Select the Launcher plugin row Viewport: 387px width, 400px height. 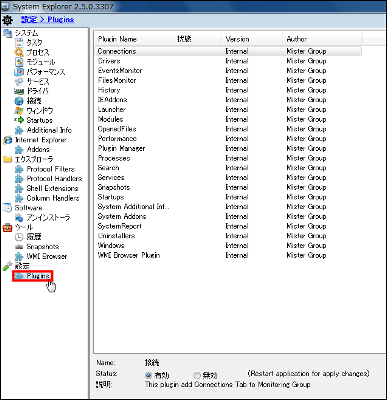228,109
